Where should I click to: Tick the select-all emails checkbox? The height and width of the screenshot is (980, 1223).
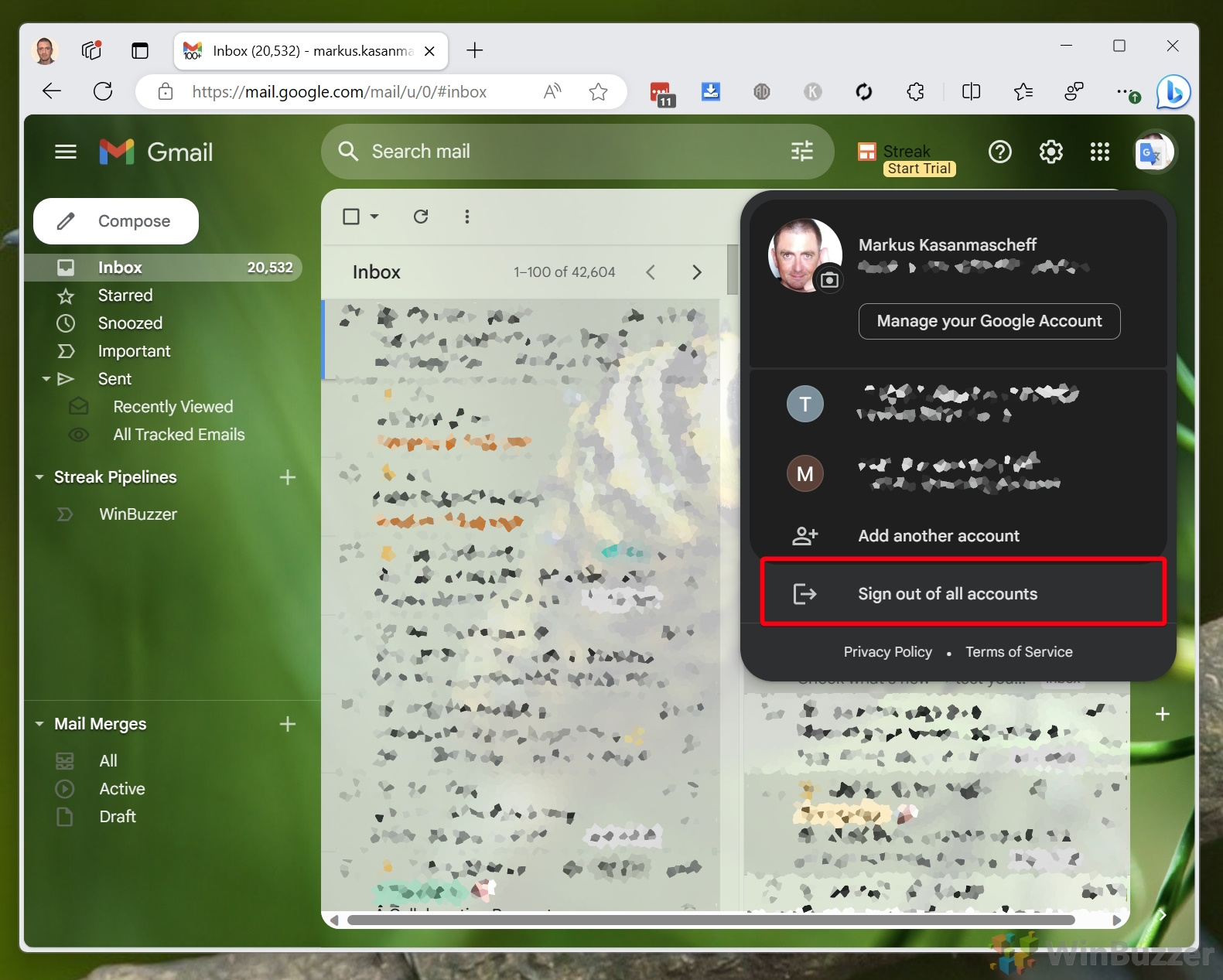pyautogui.click(x=351, y=217)
